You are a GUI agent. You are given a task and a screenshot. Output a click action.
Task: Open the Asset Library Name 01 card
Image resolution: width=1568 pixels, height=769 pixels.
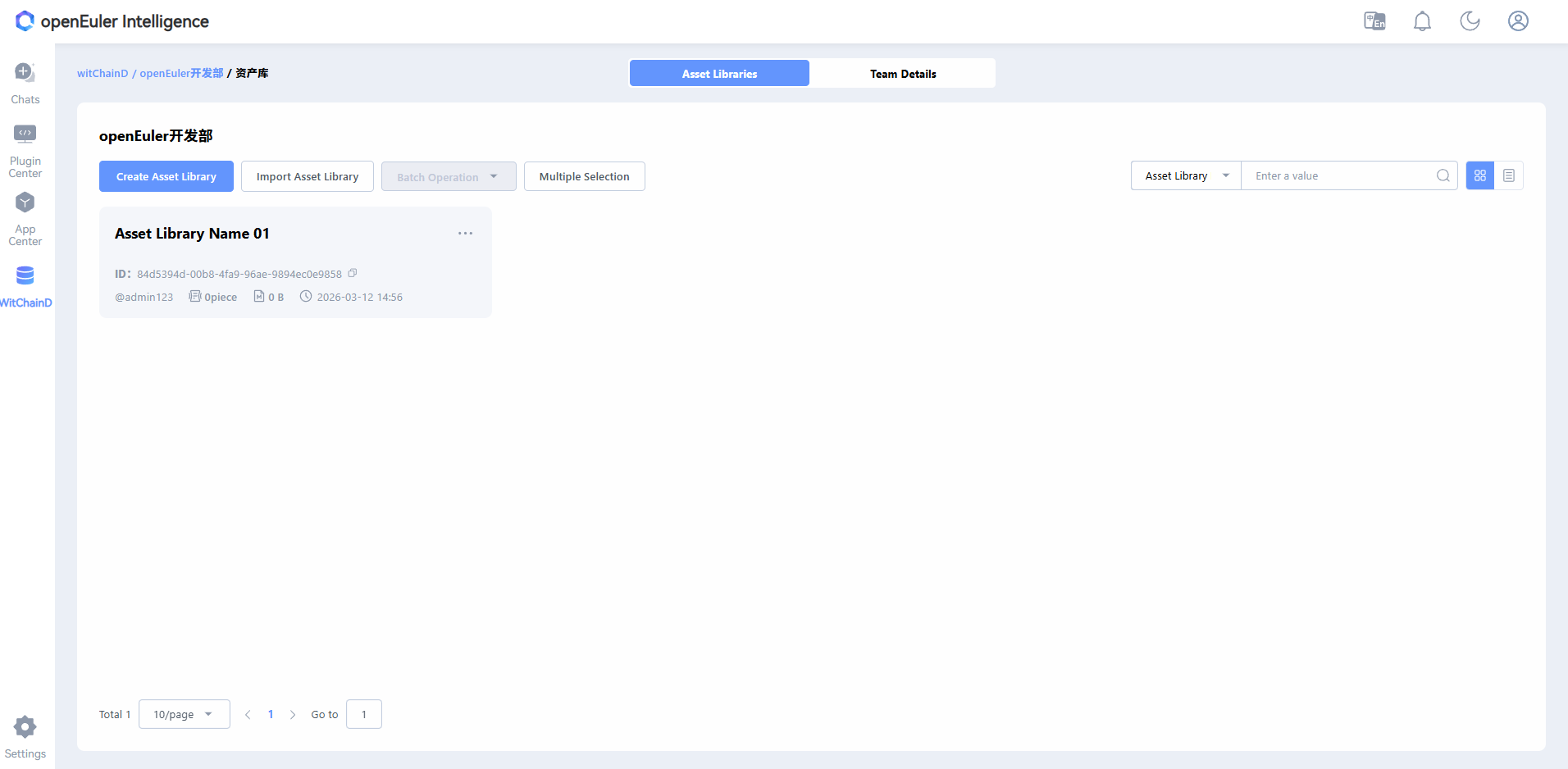[x=295, y=262]
